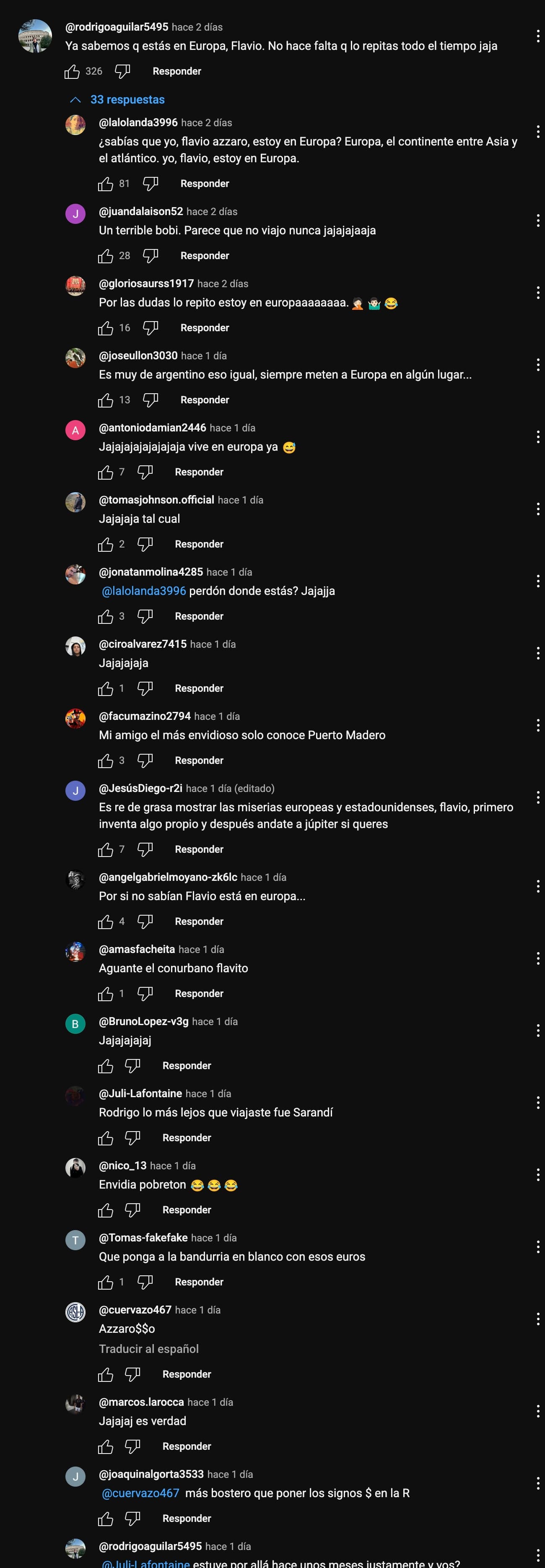
Task: Like juandalaison52's 'Un terrible bobi' reply
Action: click(106, 256)
